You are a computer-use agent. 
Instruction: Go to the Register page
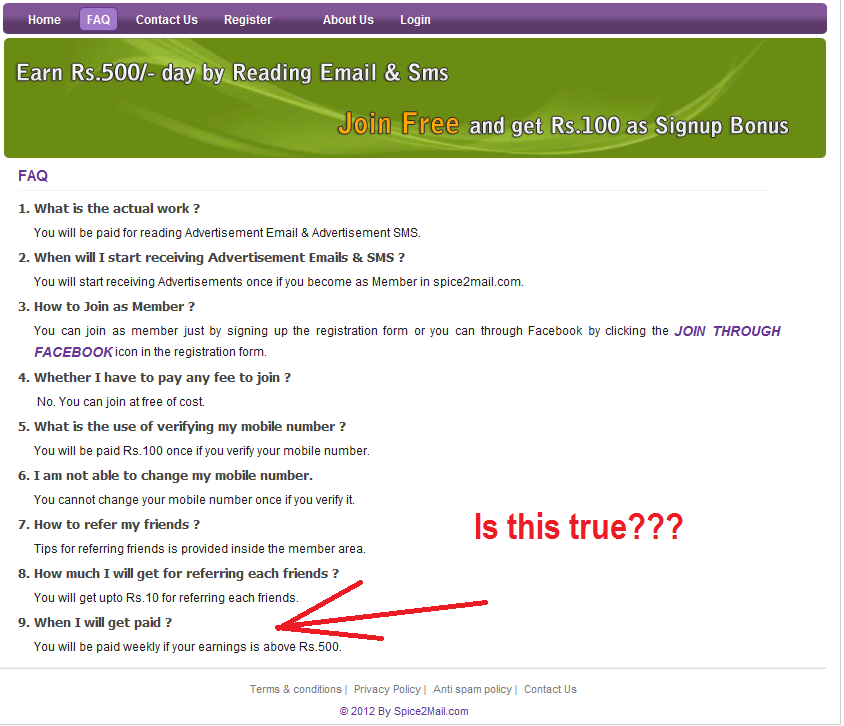pos(247,19)
